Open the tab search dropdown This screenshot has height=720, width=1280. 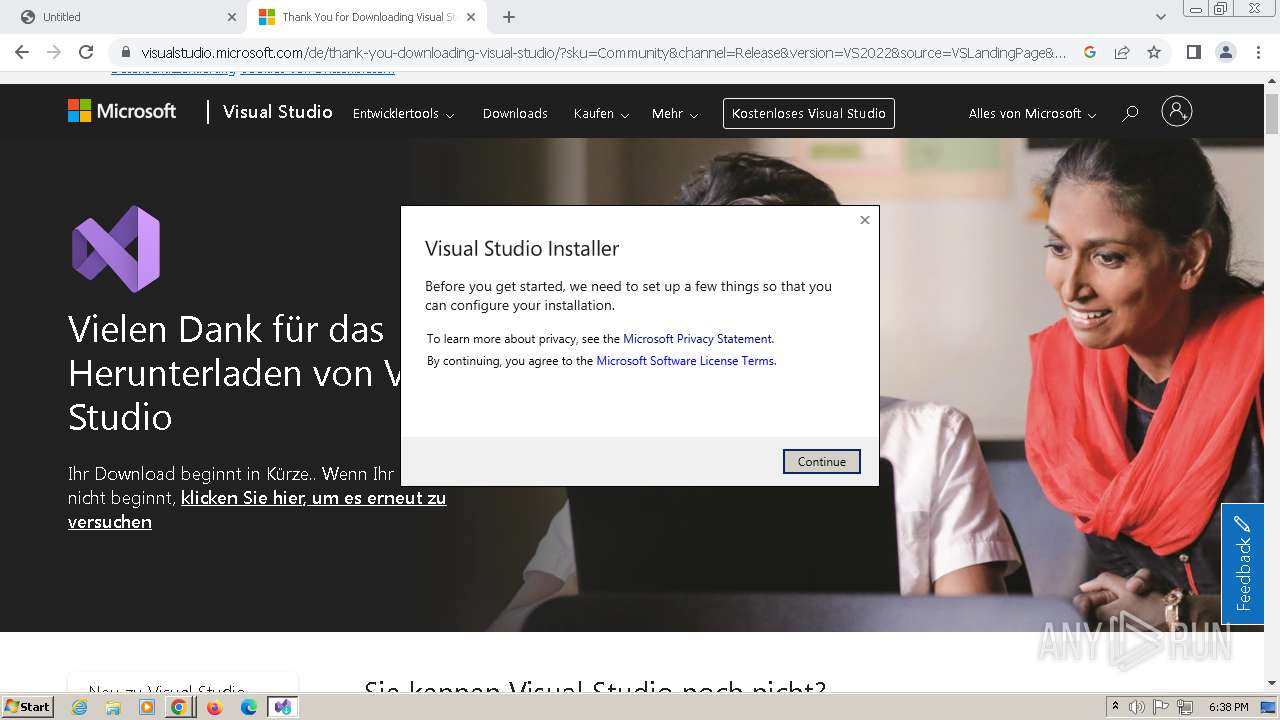click(x=1161, y=17)
